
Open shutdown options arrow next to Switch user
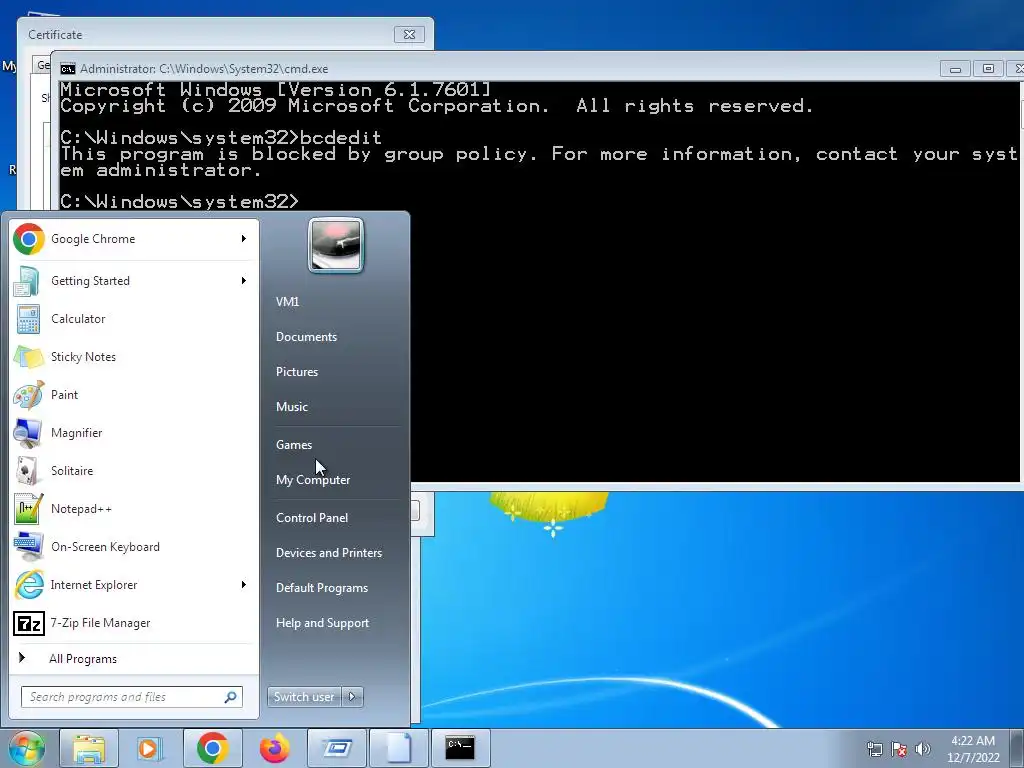click(353, 697)
